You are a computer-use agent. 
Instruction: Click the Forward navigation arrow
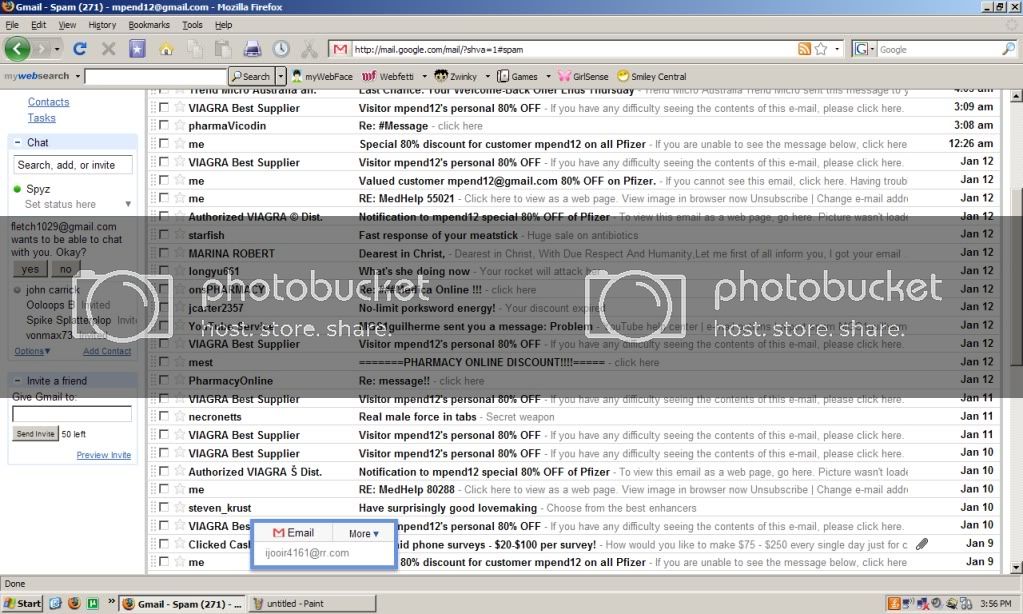(41, 49)
